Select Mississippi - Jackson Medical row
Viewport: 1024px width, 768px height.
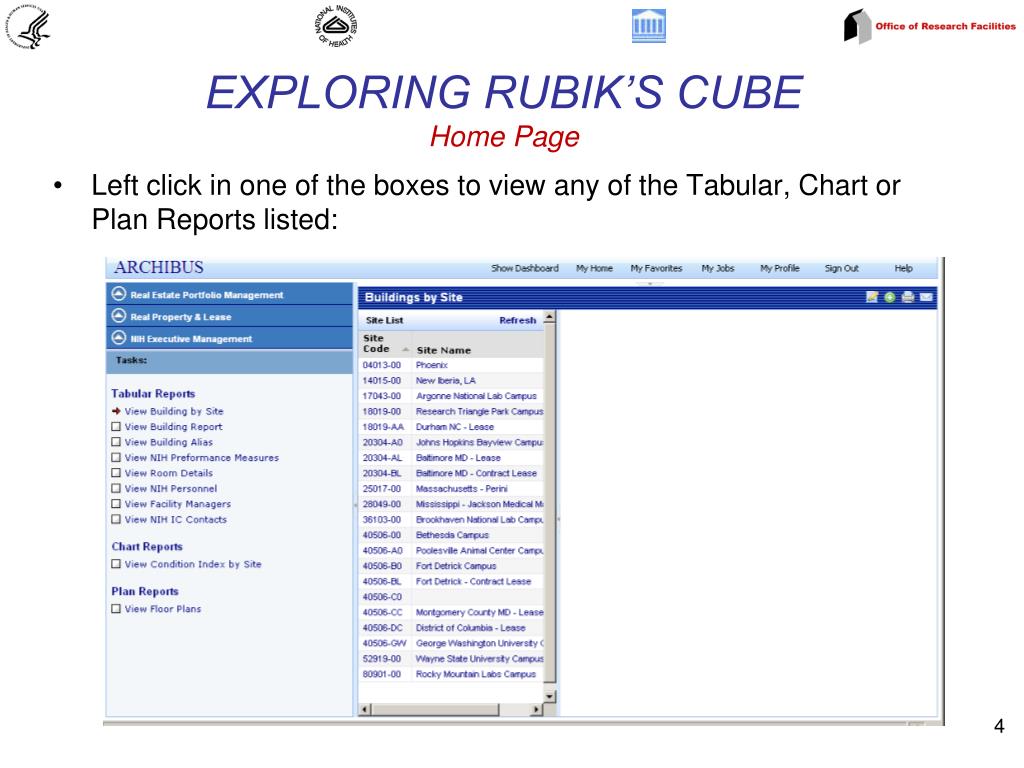click(x=451, y=504)
